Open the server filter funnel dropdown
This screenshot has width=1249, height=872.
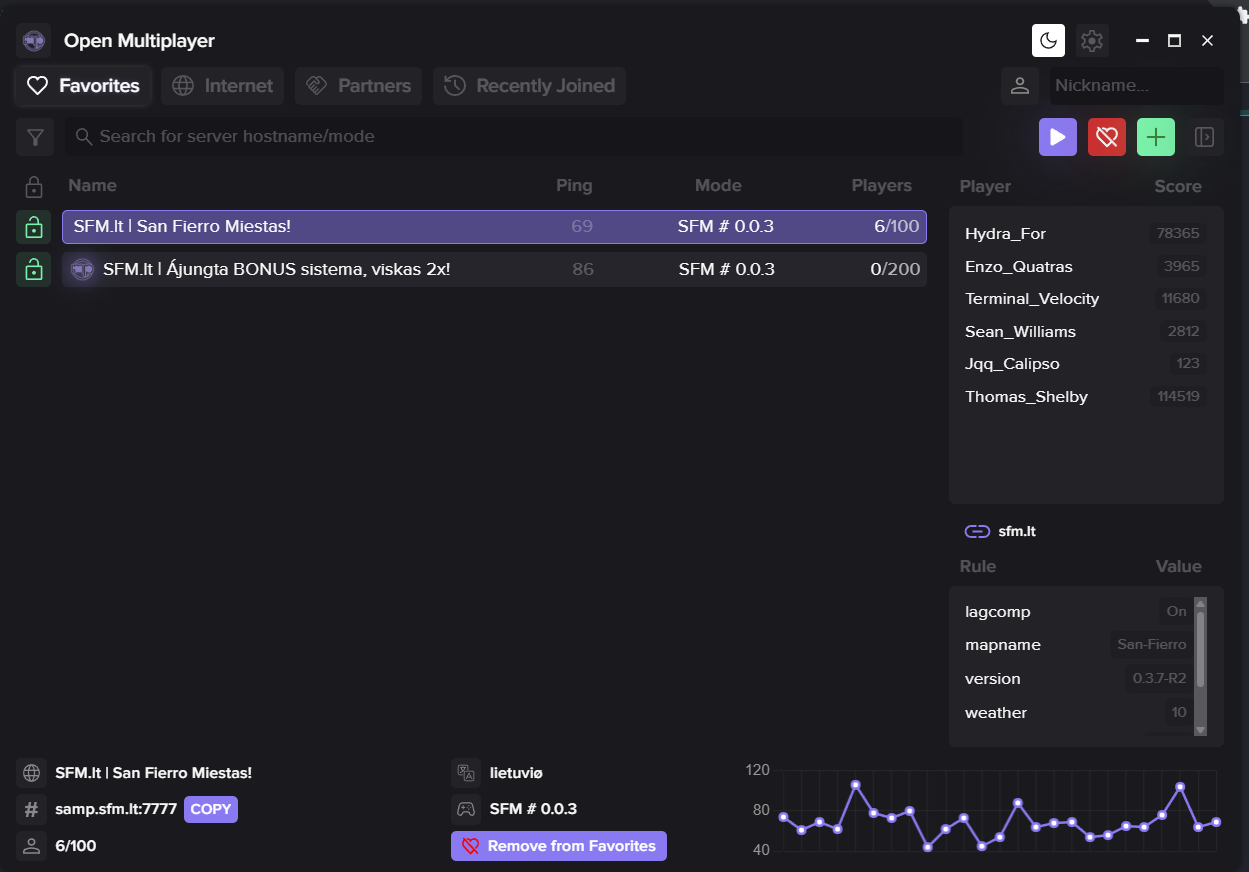35,137
